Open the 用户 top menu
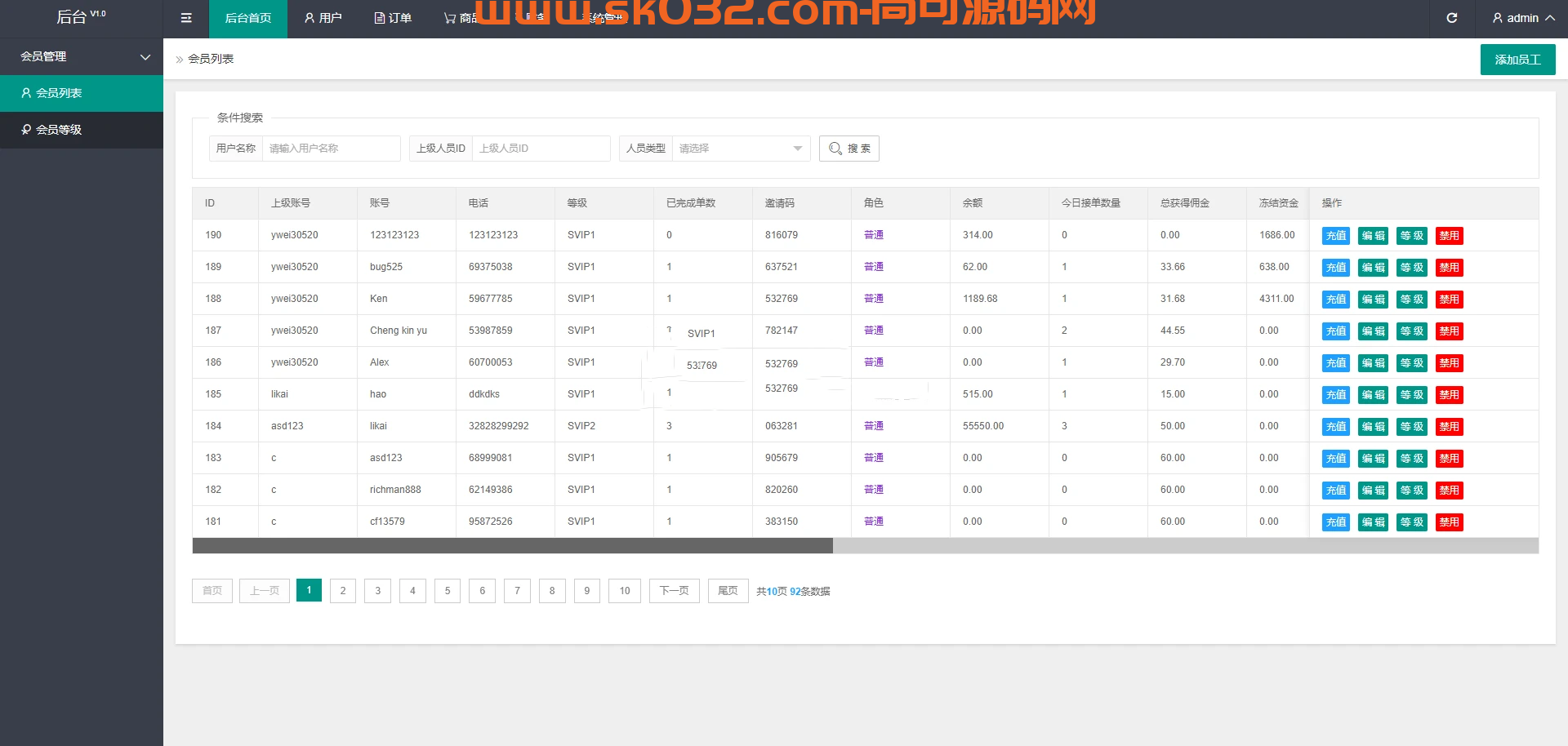This screenshot has width=1568, height=746. (x=323, y=18)
